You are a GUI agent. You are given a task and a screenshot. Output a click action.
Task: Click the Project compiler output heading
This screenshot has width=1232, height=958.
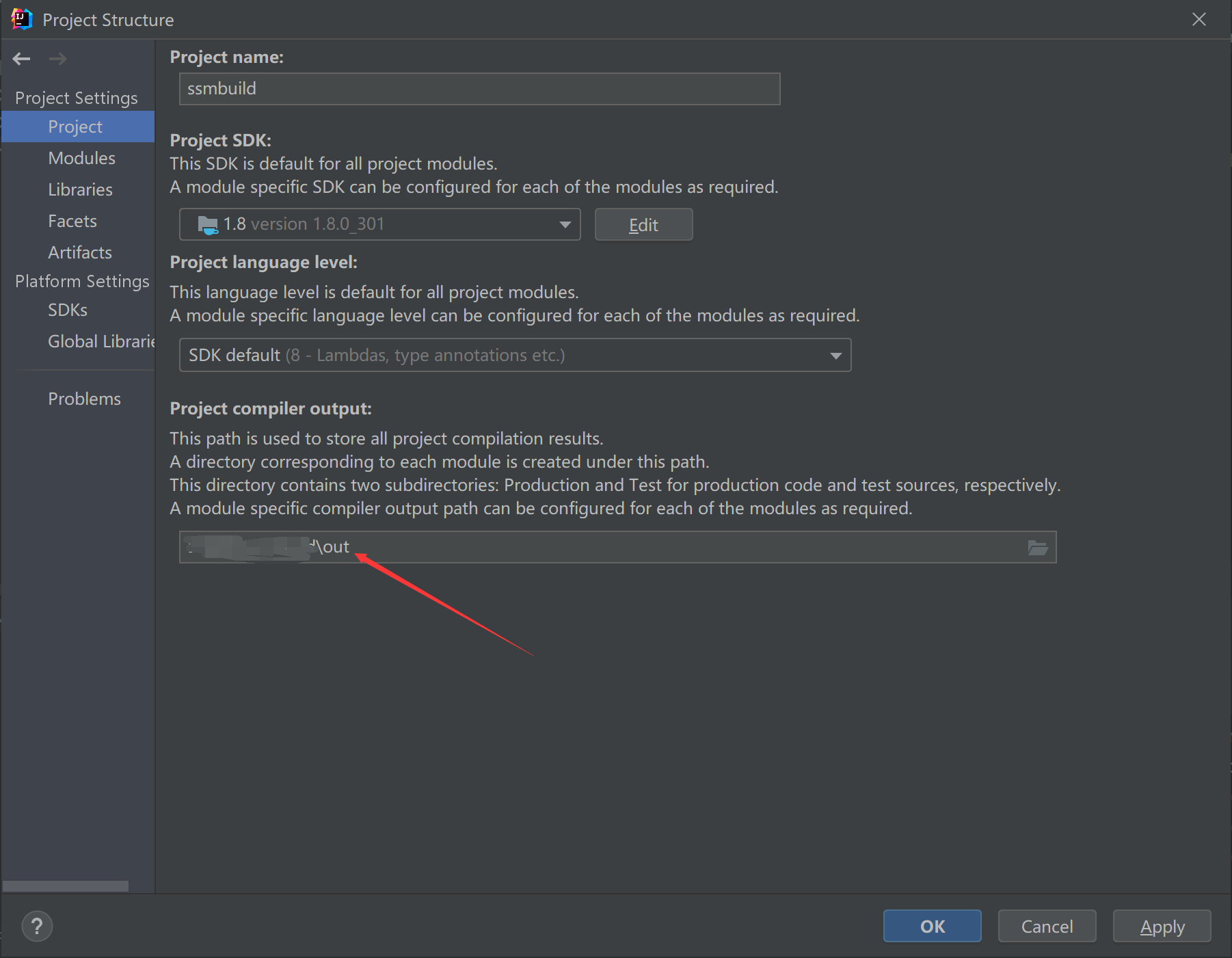[271, 408]
